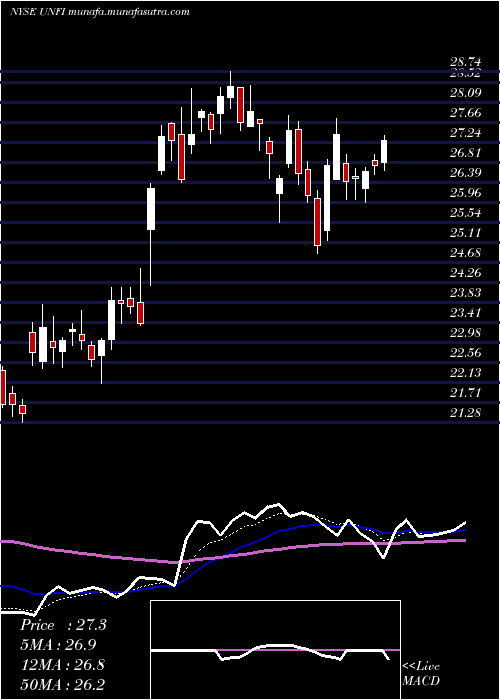Click the 25.96 price axis label

pos(465,193)
